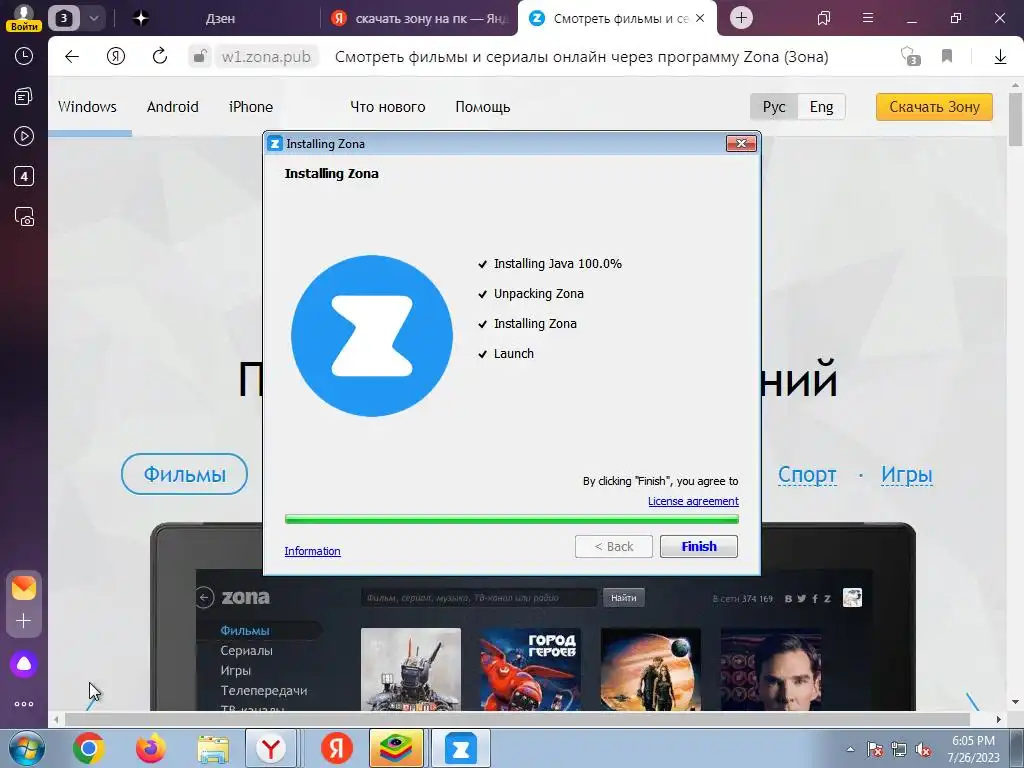1024x768 pixels.
Task: Launch Firefox from taskbar
Action: [150, 748]
